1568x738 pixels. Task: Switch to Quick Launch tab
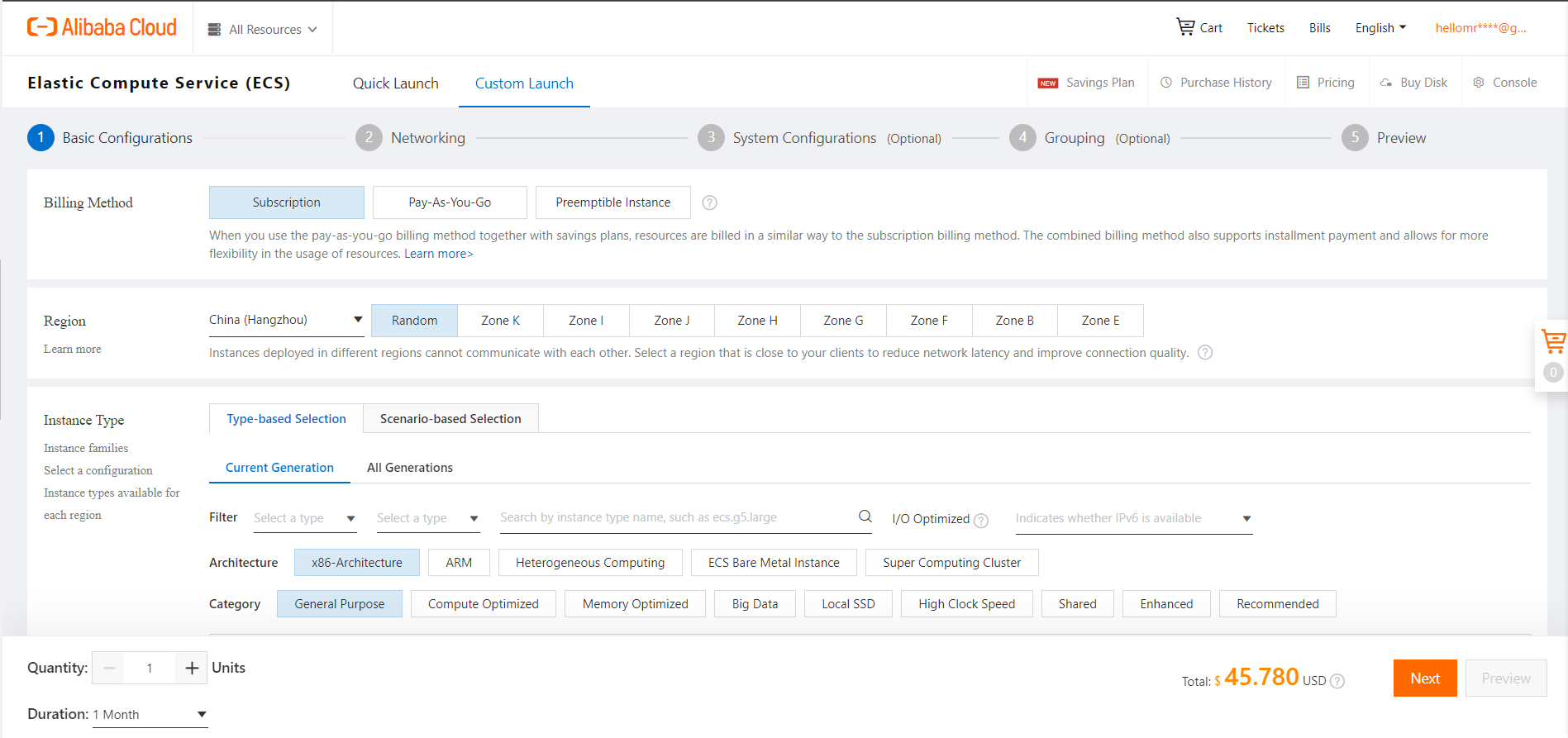point(396,83)
